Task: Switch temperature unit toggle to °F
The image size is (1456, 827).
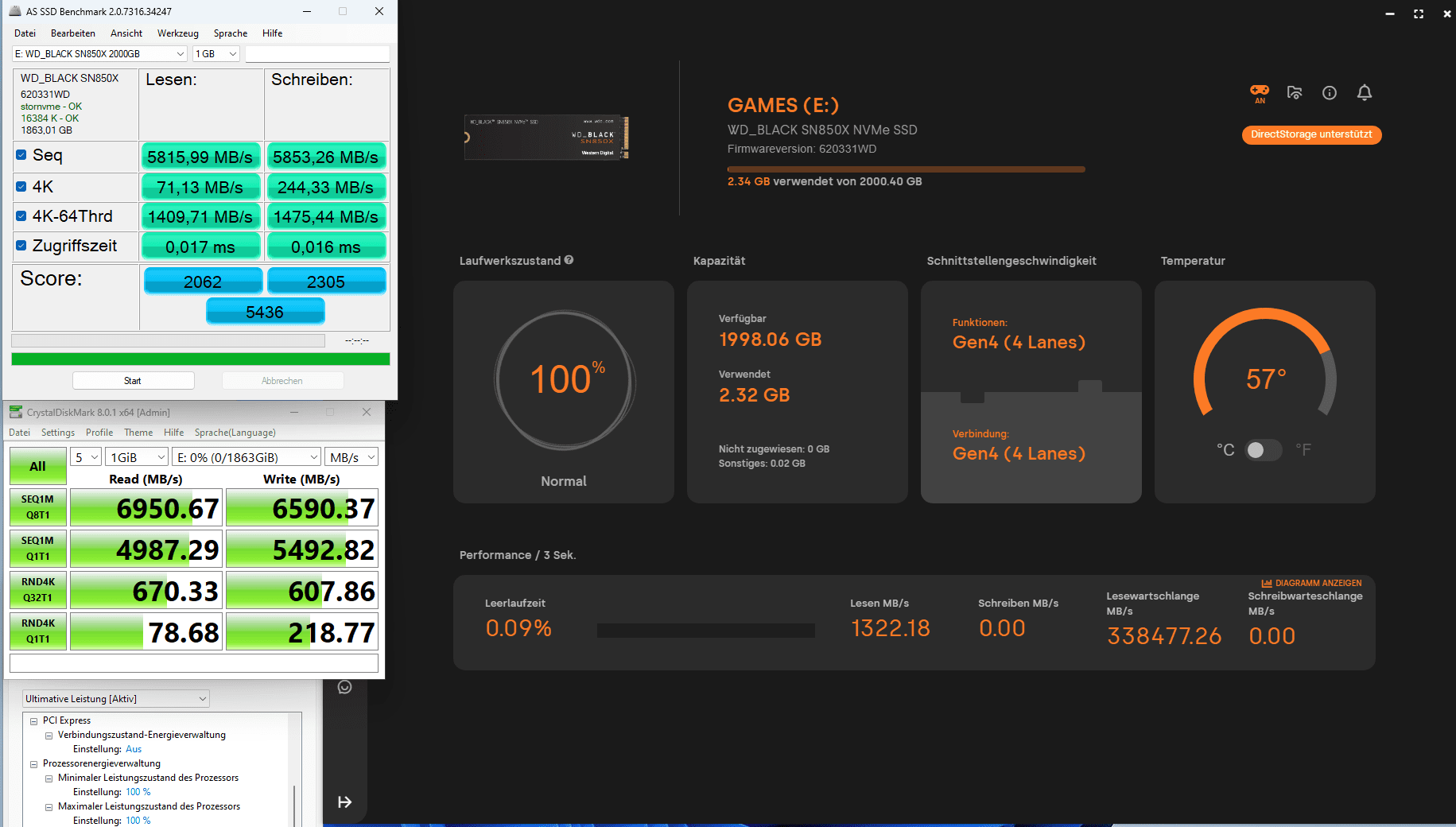Action: [1264, 450]
